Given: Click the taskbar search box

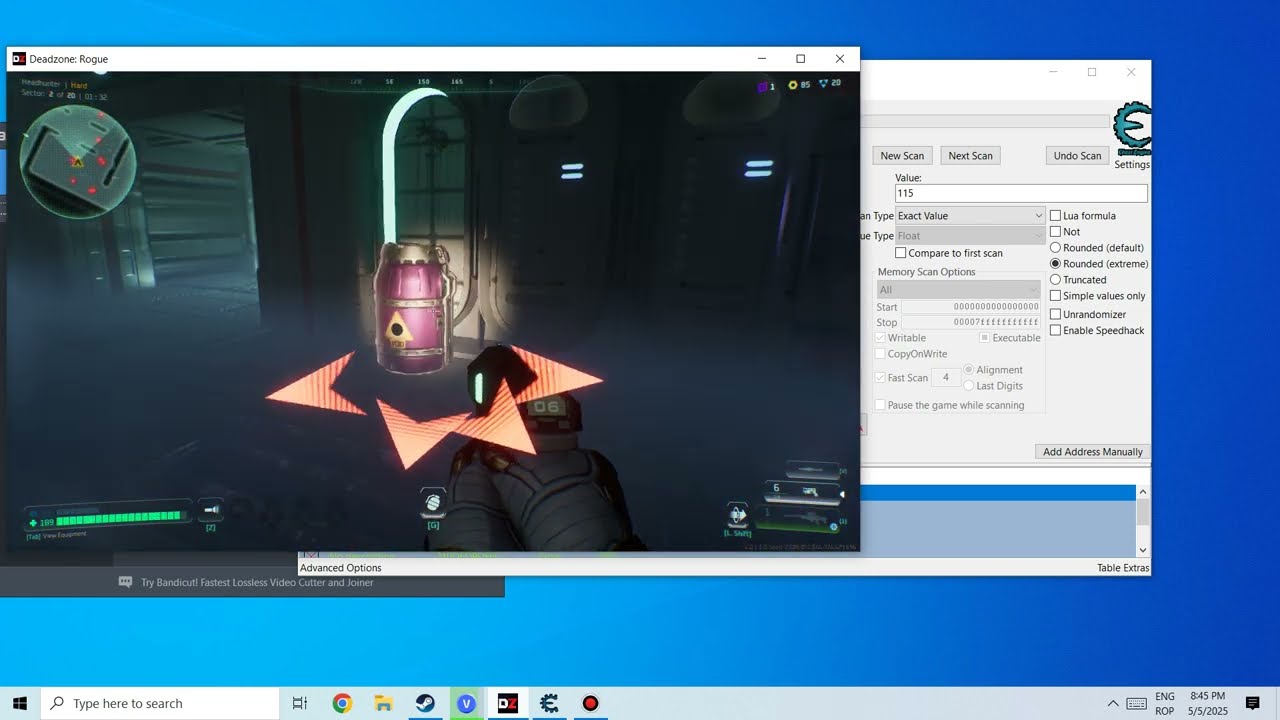Looking at the screenshot, I should (x=160, y=703).
